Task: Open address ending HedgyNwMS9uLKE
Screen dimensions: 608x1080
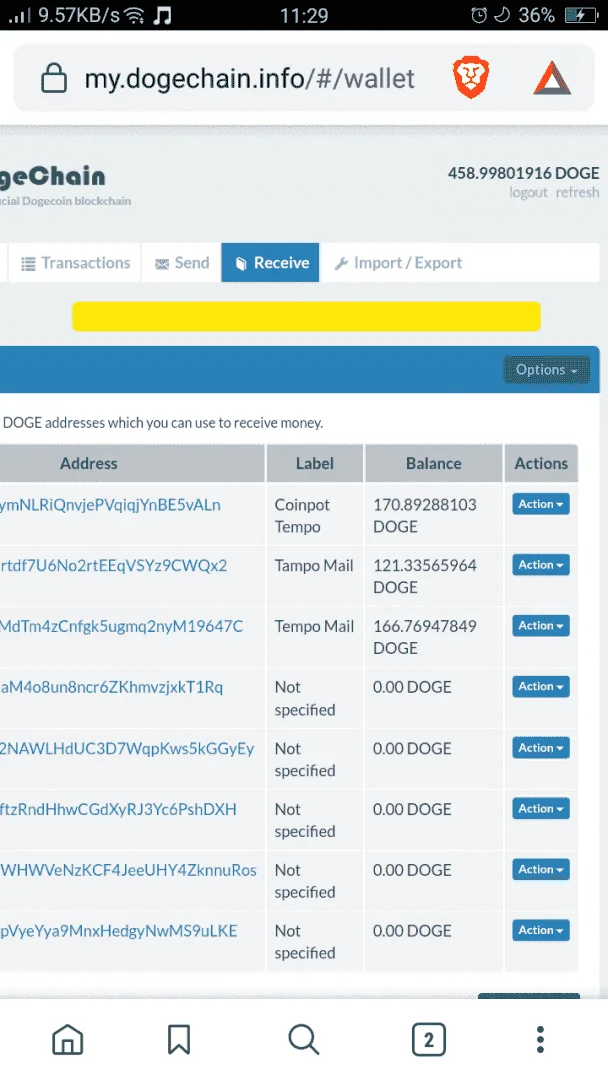Action: [x=118, y=931]
